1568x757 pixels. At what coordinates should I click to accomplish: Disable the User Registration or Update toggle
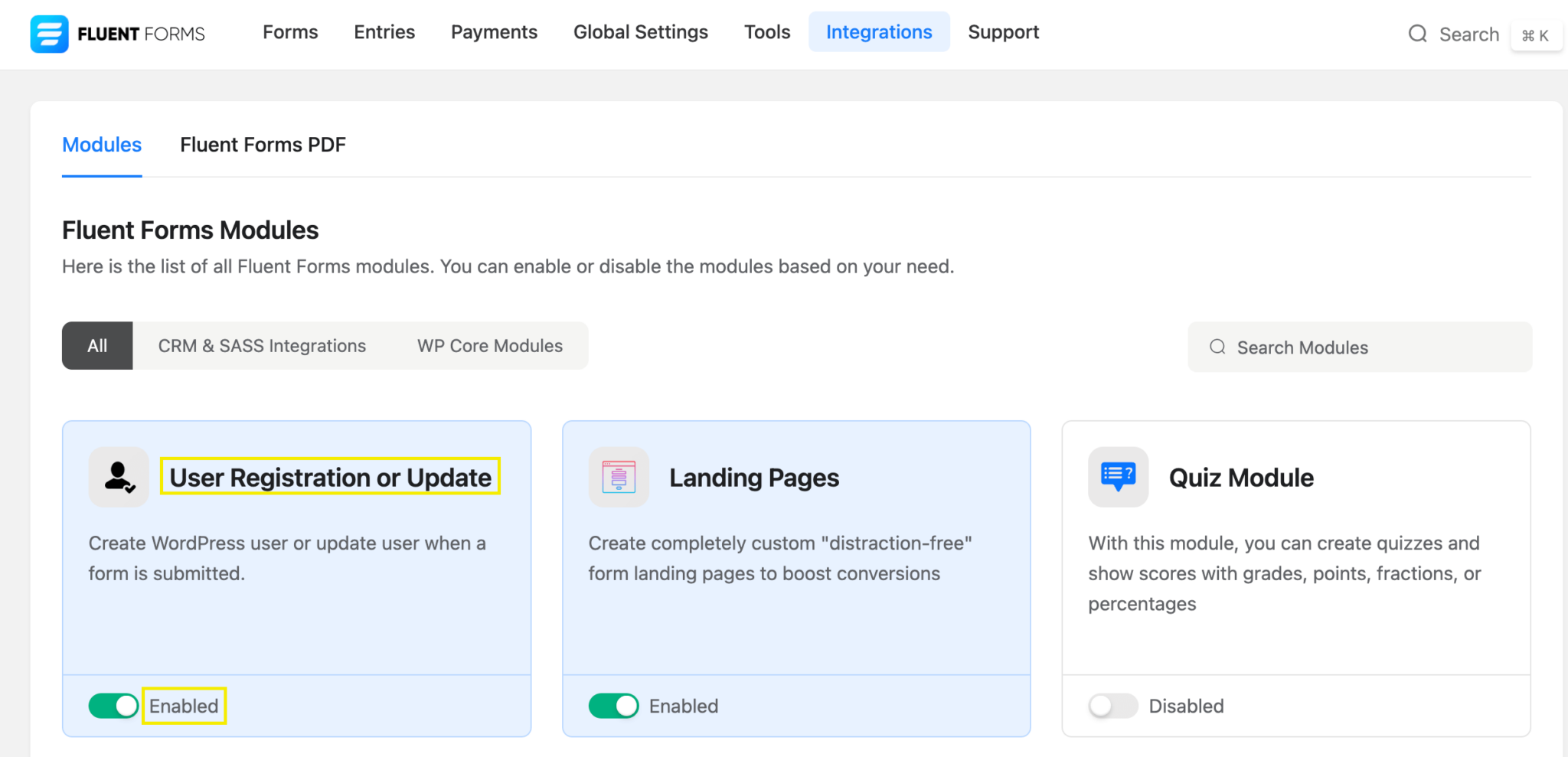113,706
